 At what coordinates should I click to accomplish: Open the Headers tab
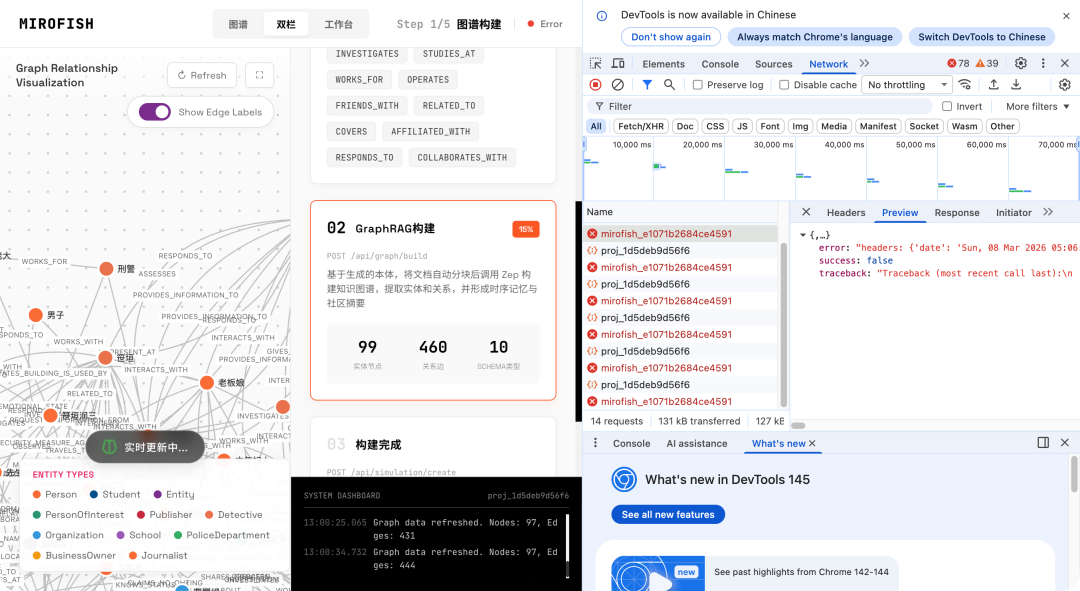point(846,213)
